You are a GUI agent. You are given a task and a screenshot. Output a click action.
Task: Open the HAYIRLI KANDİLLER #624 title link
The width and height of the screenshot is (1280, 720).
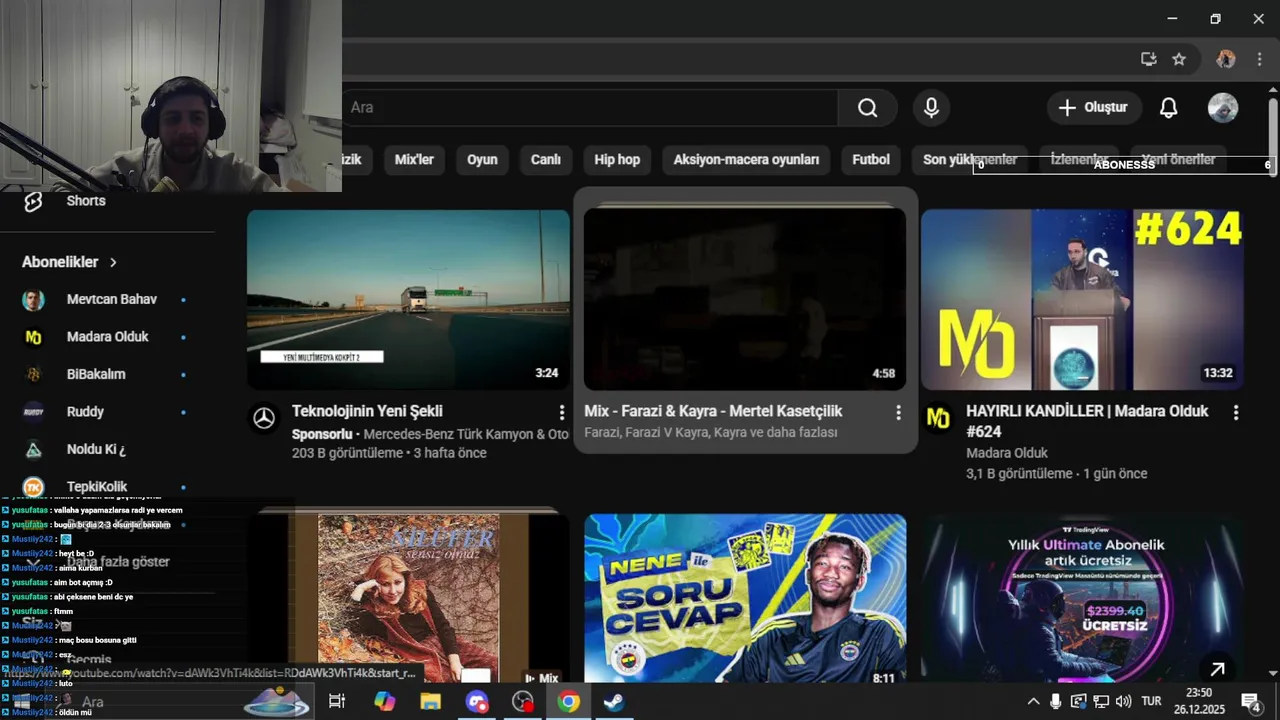pos(1087,421)
